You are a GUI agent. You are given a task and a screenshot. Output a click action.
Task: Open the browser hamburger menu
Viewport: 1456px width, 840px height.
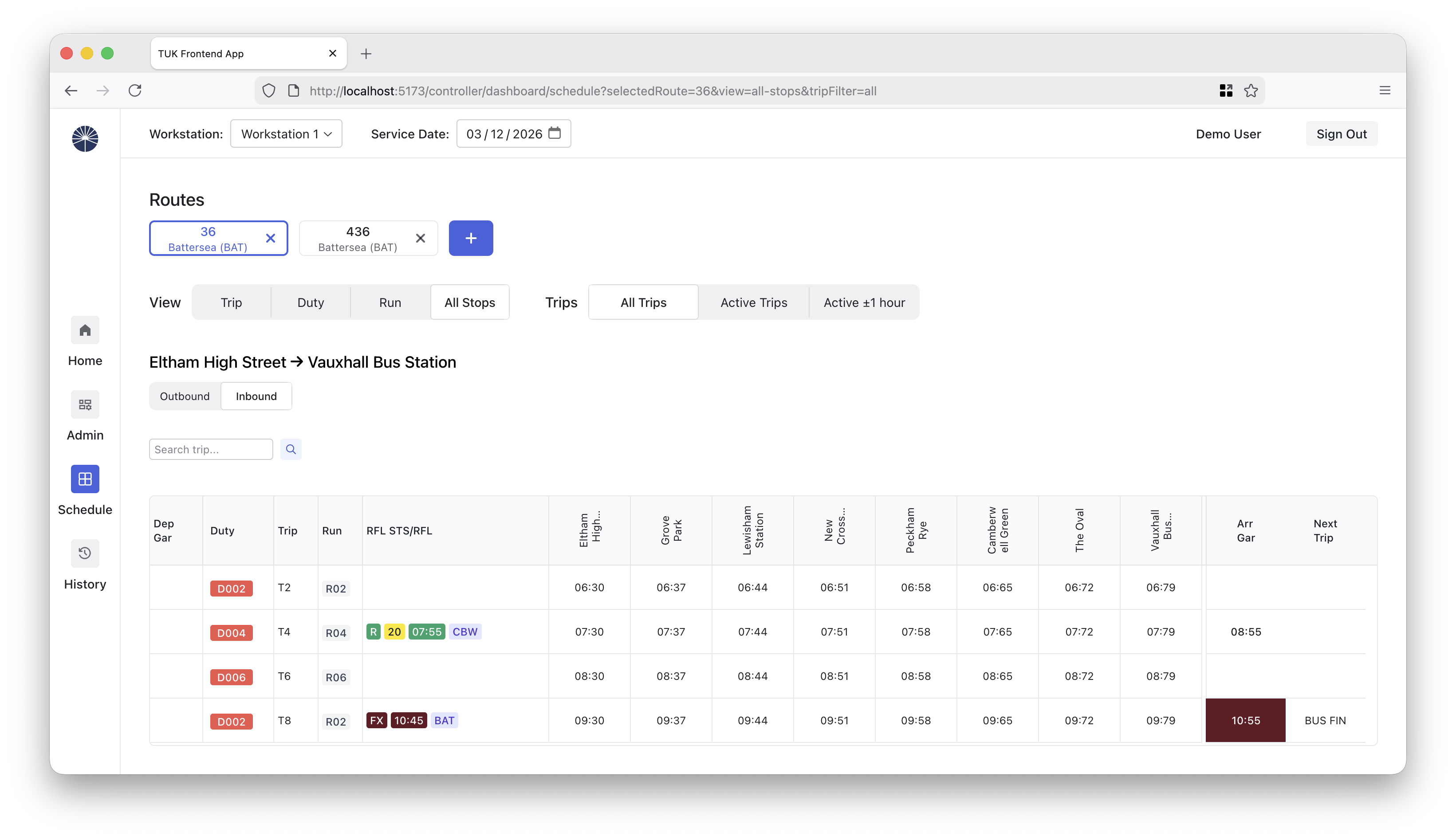(1385, 90)
